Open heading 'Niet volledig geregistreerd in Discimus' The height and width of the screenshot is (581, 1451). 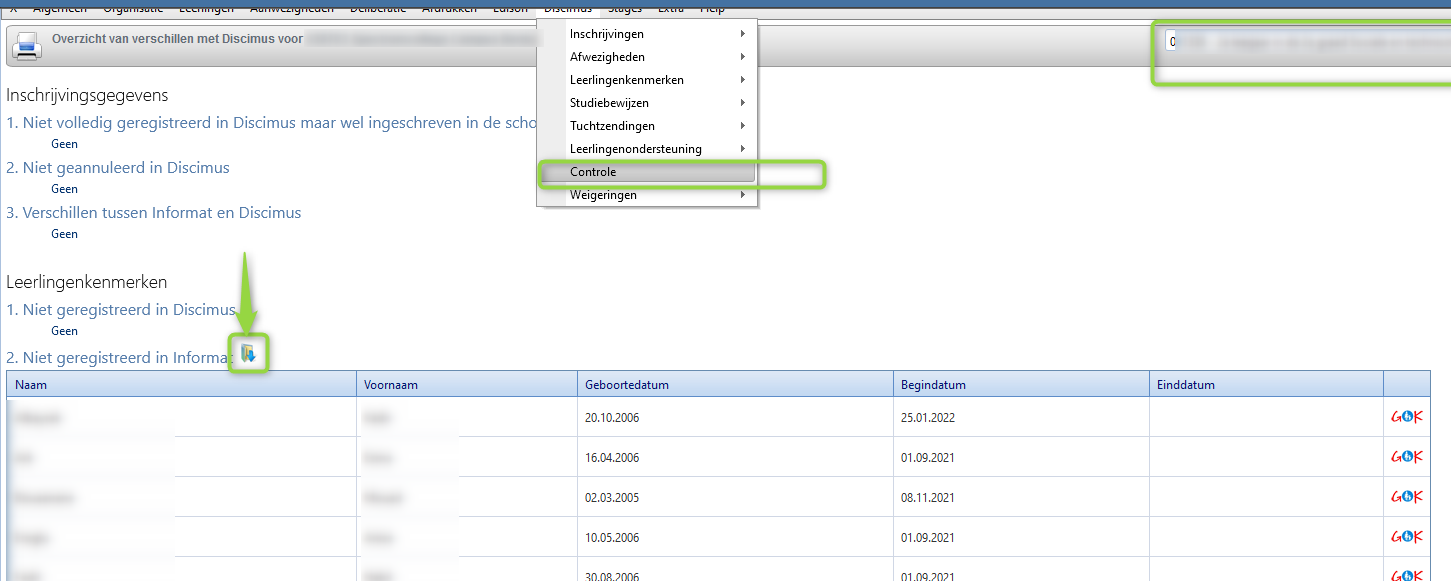point(272,123)
